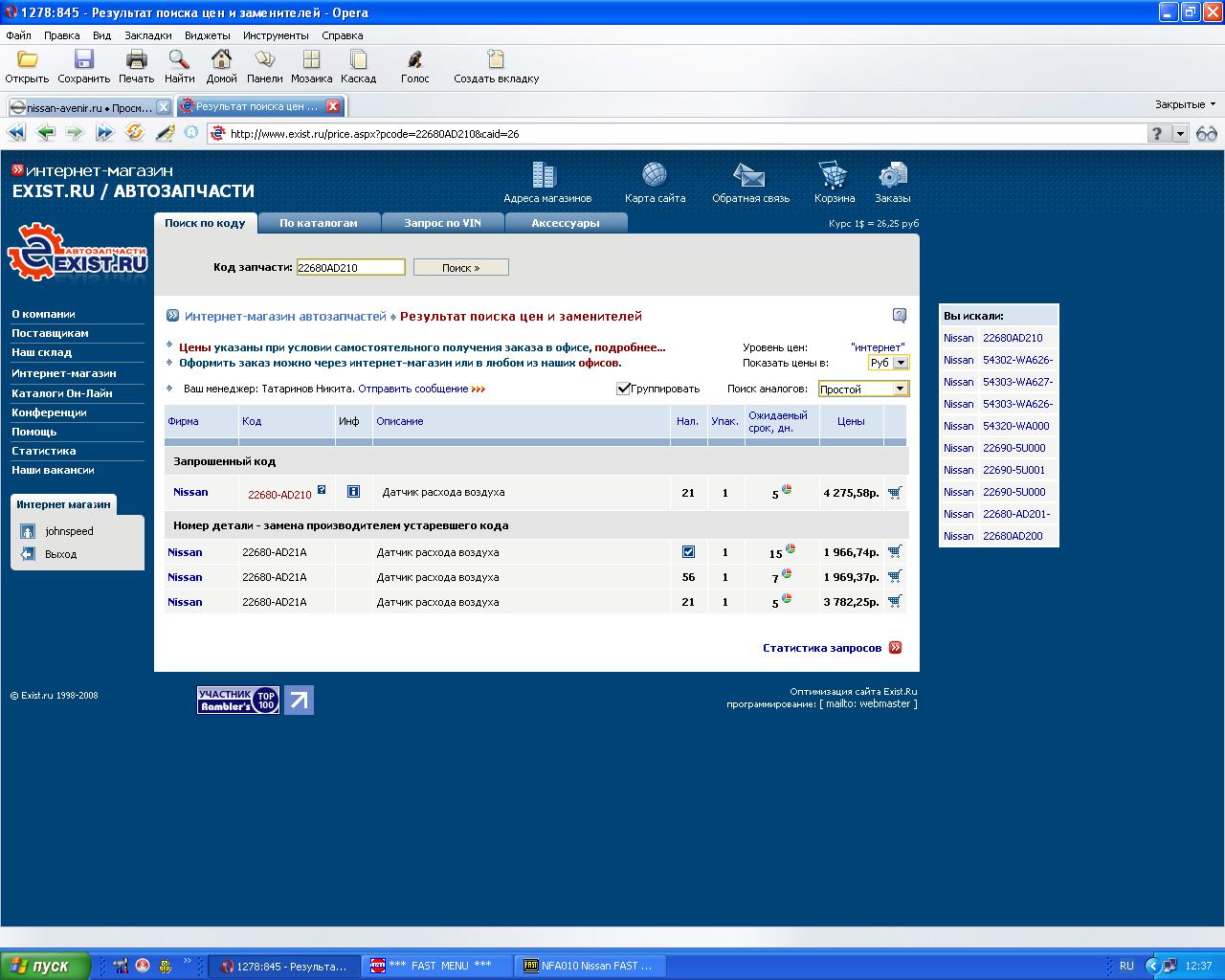Screen dimensions: 1225x980
Task: Add 3 782,25р. part to cart
Action: [x=895, y=602]
